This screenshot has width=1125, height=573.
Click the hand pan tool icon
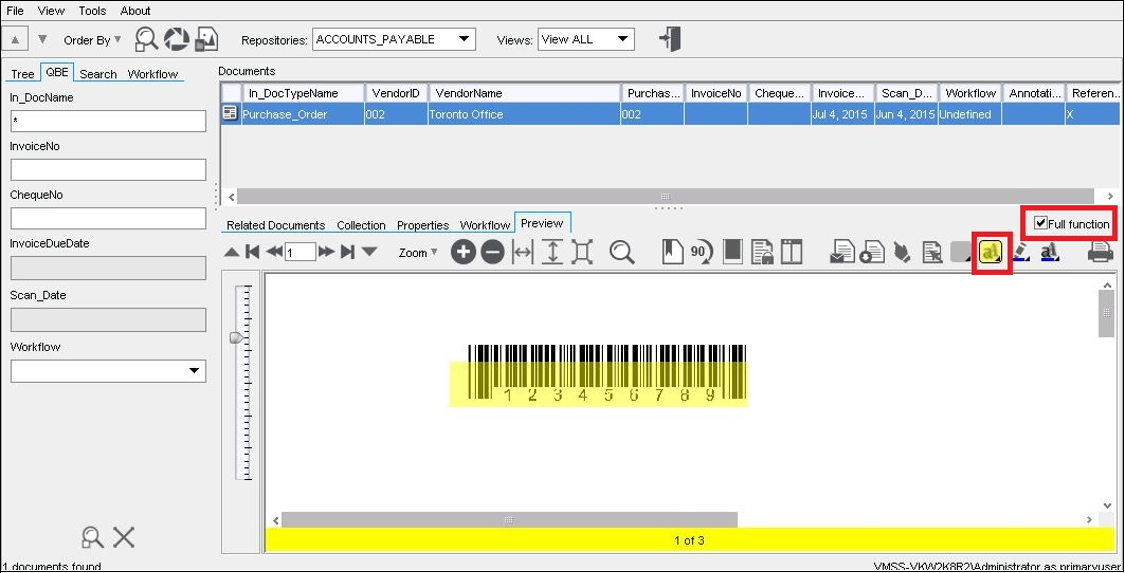(902, 252)
